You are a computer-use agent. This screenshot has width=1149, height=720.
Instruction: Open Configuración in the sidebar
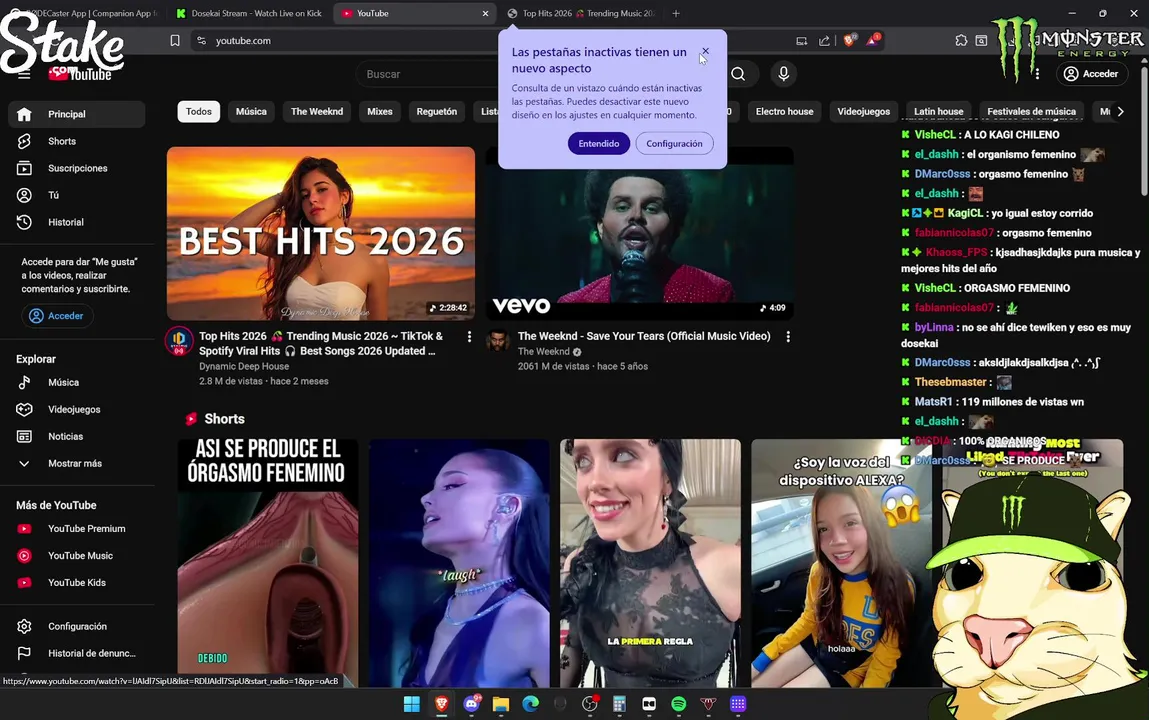pyautogui.click(x=76, y=626)
